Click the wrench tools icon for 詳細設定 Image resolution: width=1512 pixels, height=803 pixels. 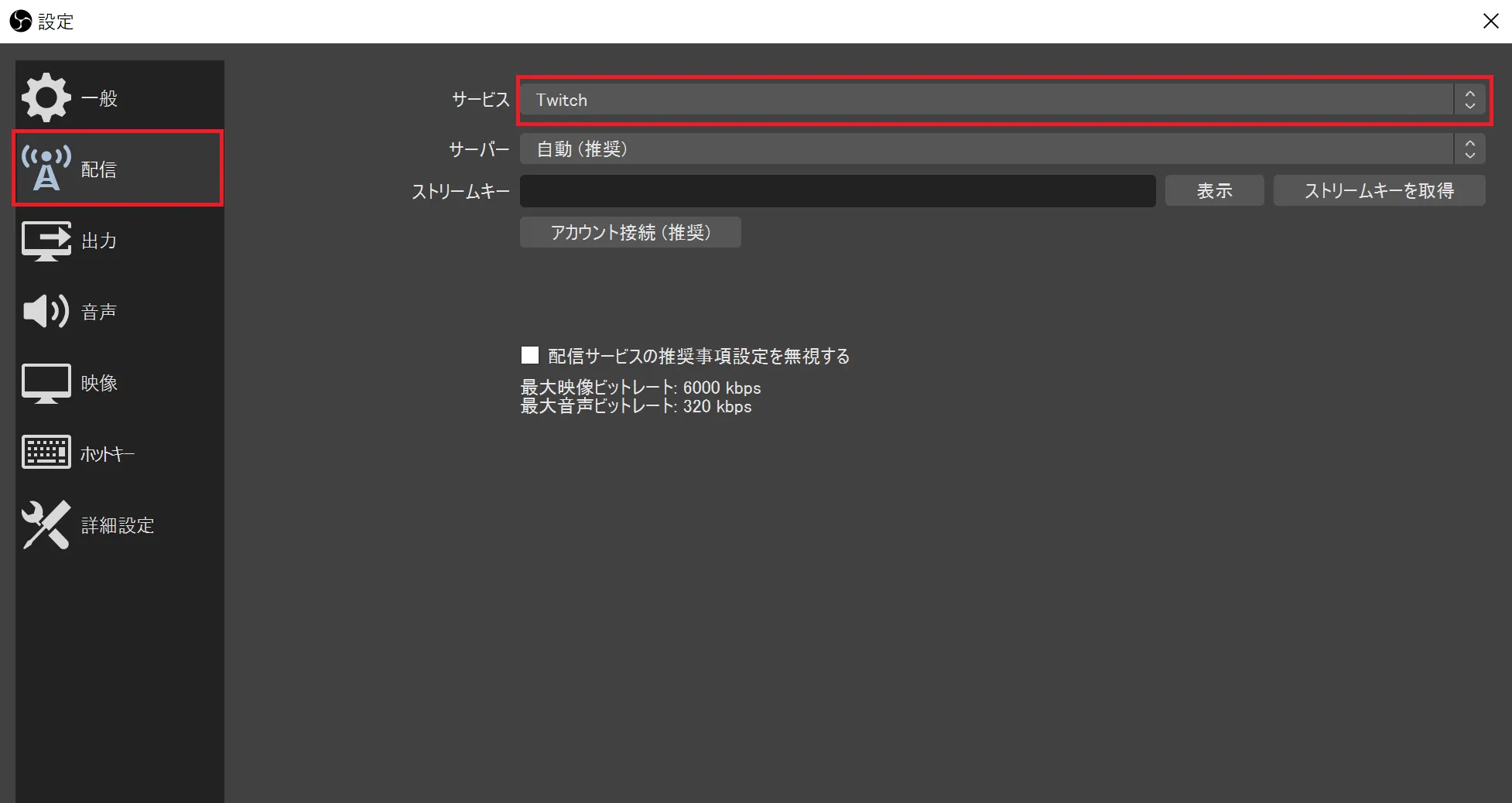click(x=46, y=525)
